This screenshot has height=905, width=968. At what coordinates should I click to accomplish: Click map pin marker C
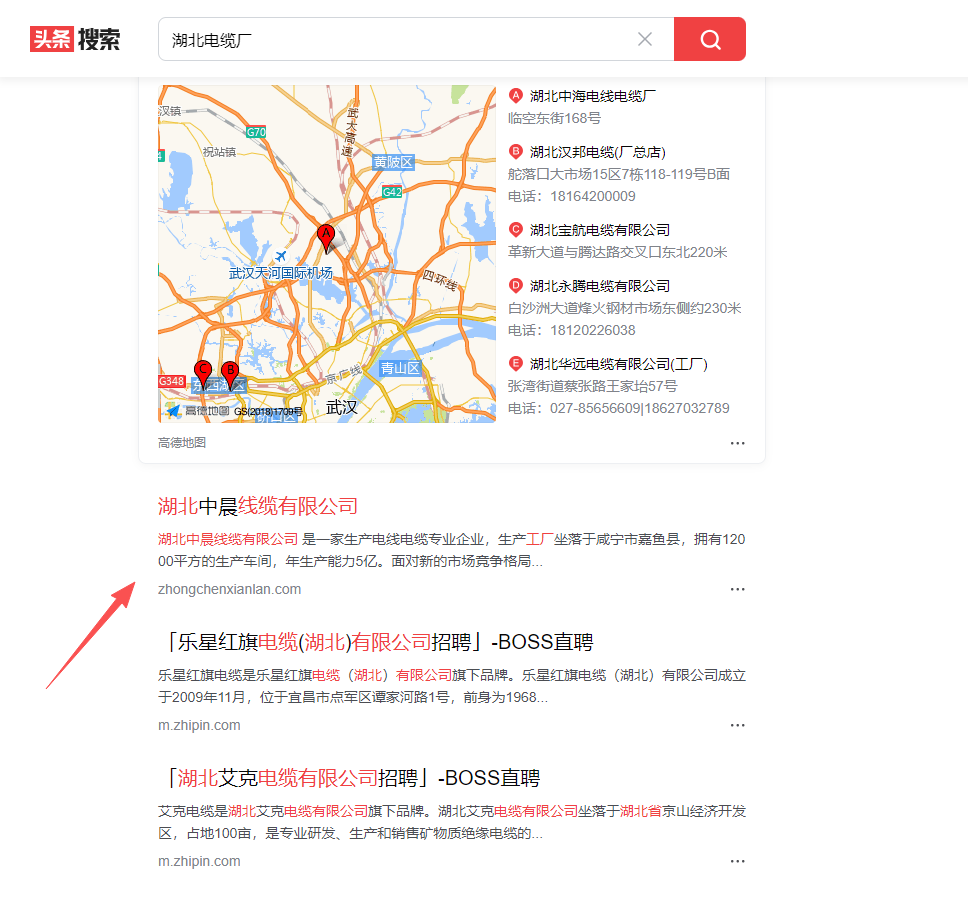tap(203, 374)
